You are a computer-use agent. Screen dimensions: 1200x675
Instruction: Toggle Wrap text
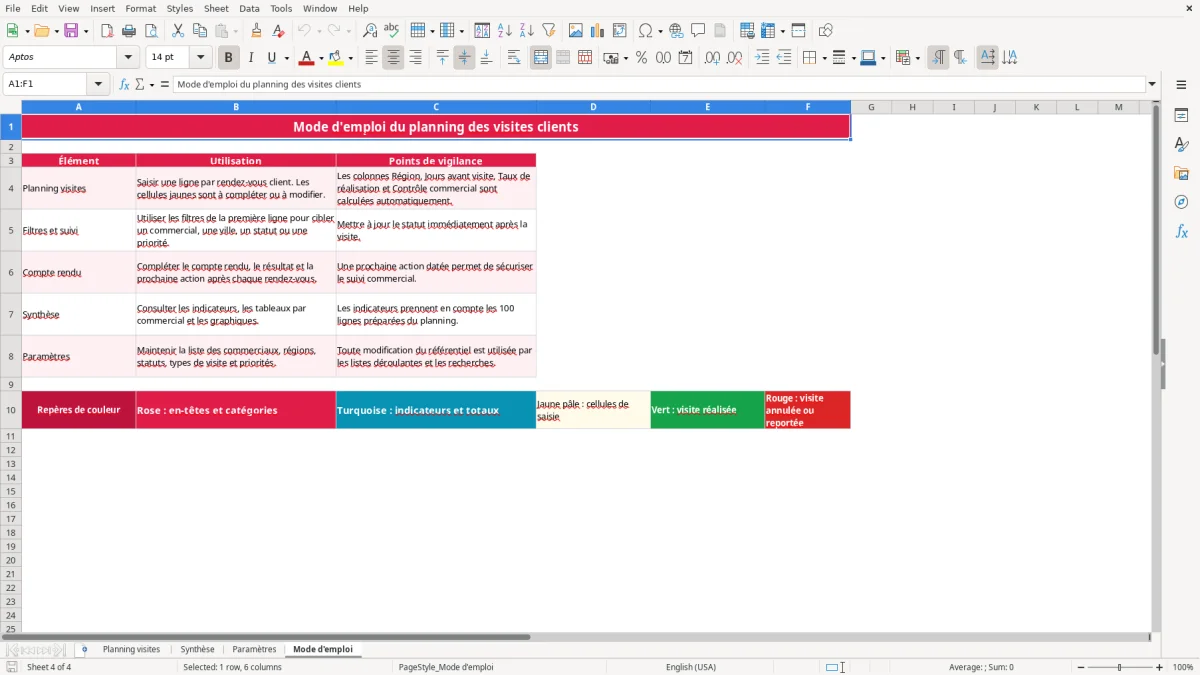(x=514, y=58)
